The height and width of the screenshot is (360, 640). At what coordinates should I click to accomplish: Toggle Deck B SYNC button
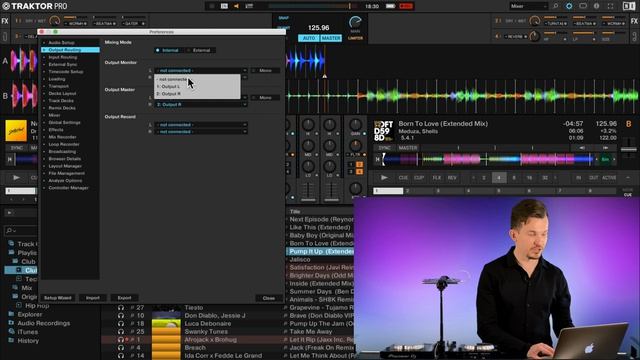384,148
